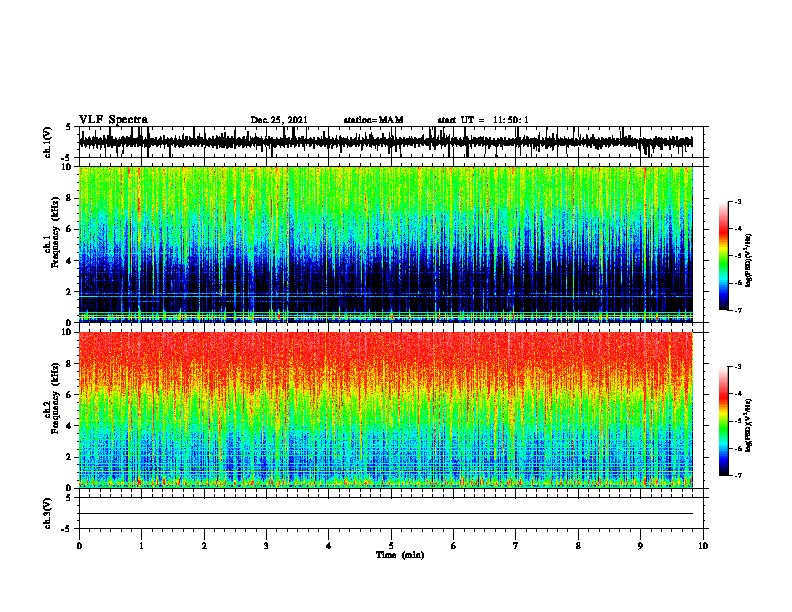Click the ch.1 log(PSD) colorbar label
The width and height of the screenshot is (792, 612).
click(748, 261)
